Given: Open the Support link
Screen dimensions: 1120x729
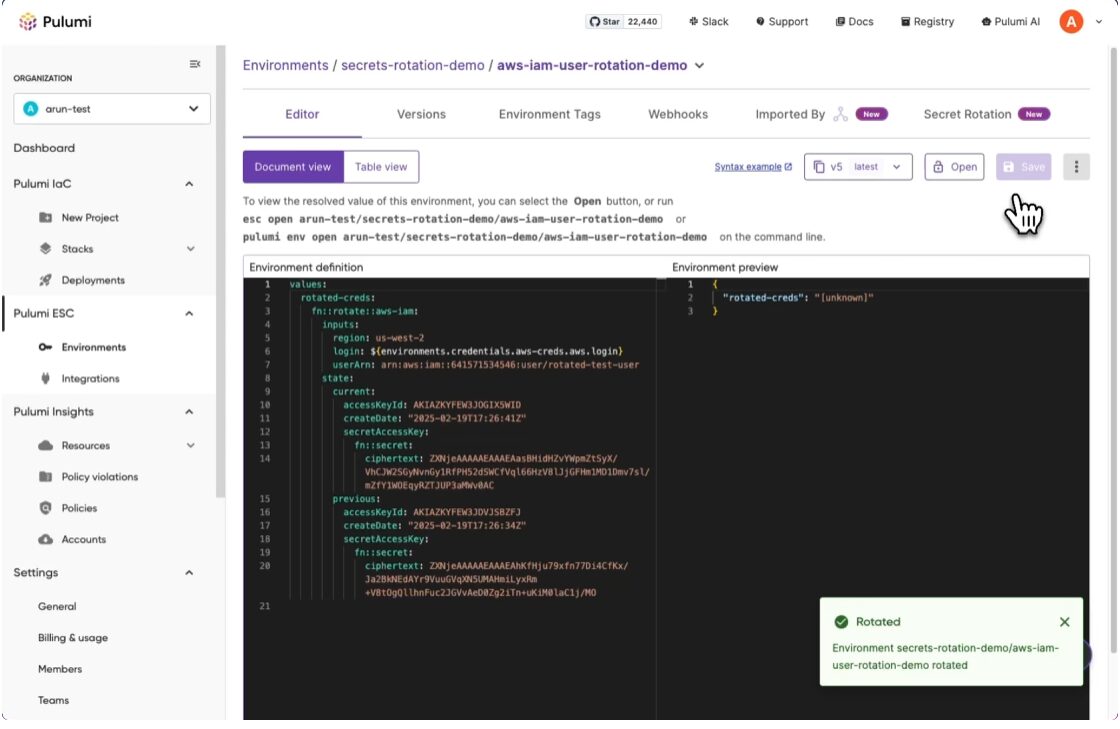Looking at the screenshot, I should (781, 21).
